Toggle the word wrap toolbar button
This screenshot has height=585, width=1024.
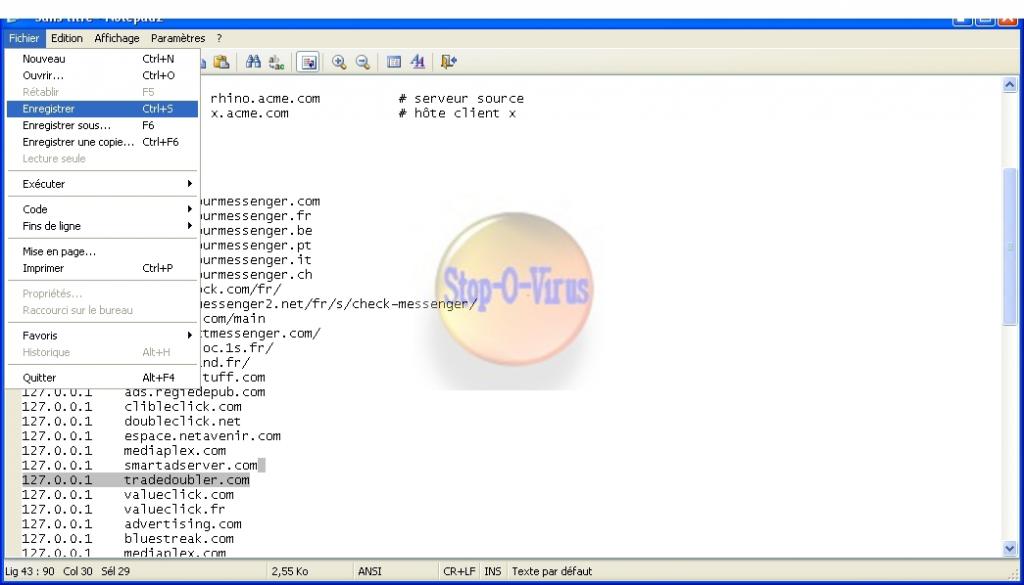308,62
